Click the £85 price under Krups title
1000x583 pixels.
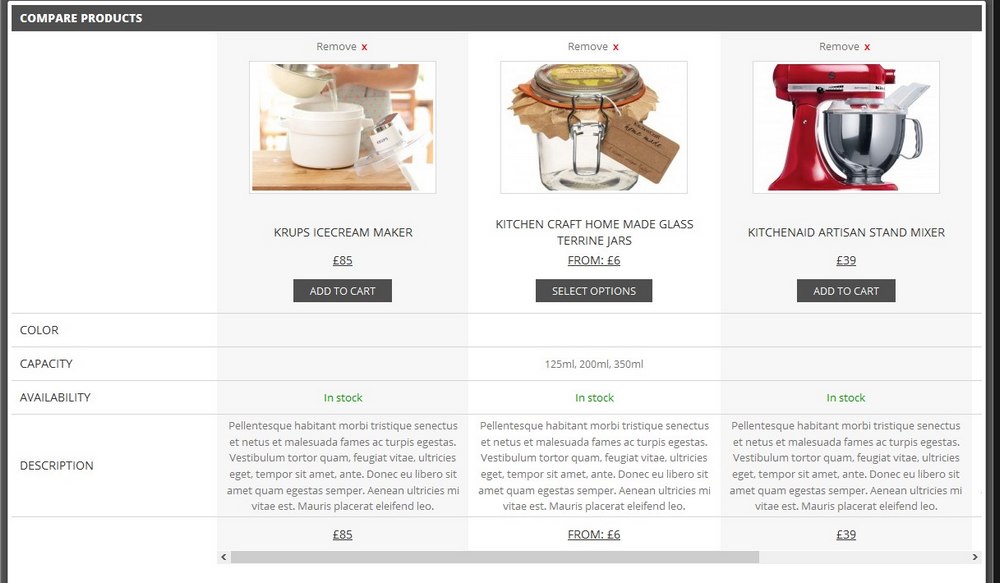pyautogui.click(x=342, y=260)
